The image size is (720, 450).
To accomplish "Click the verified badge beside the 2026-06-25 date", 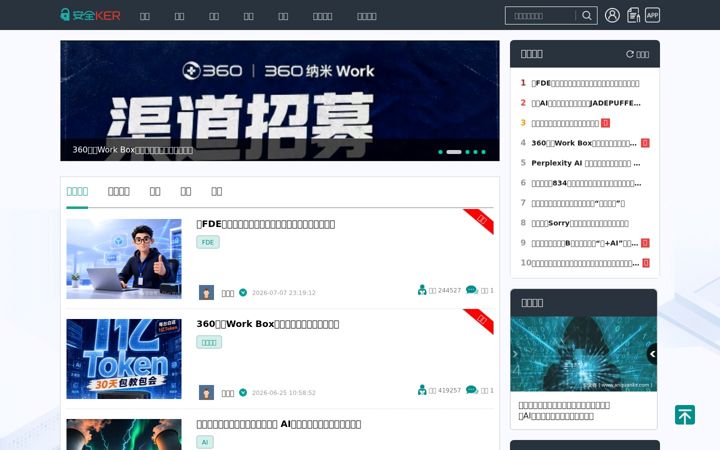I will coord(243,393).
